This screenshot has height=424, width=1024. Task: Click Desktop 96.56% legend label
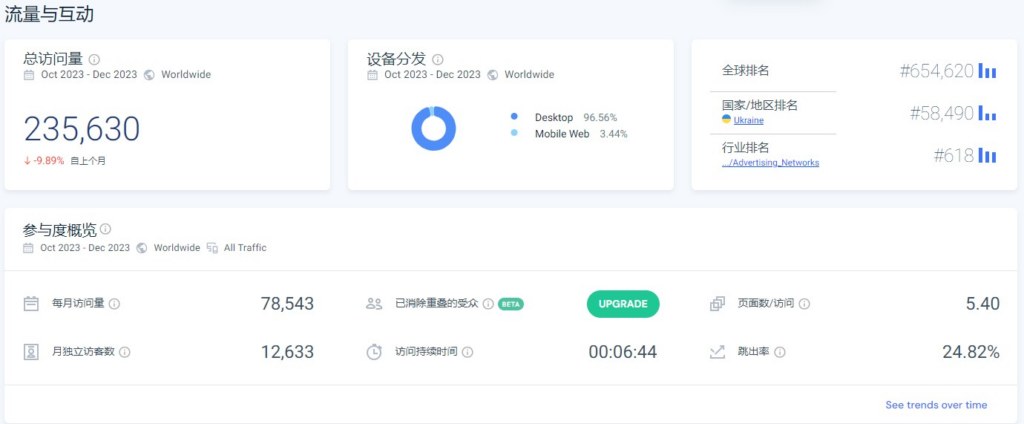pyautogui.click(x=575, y=118)
